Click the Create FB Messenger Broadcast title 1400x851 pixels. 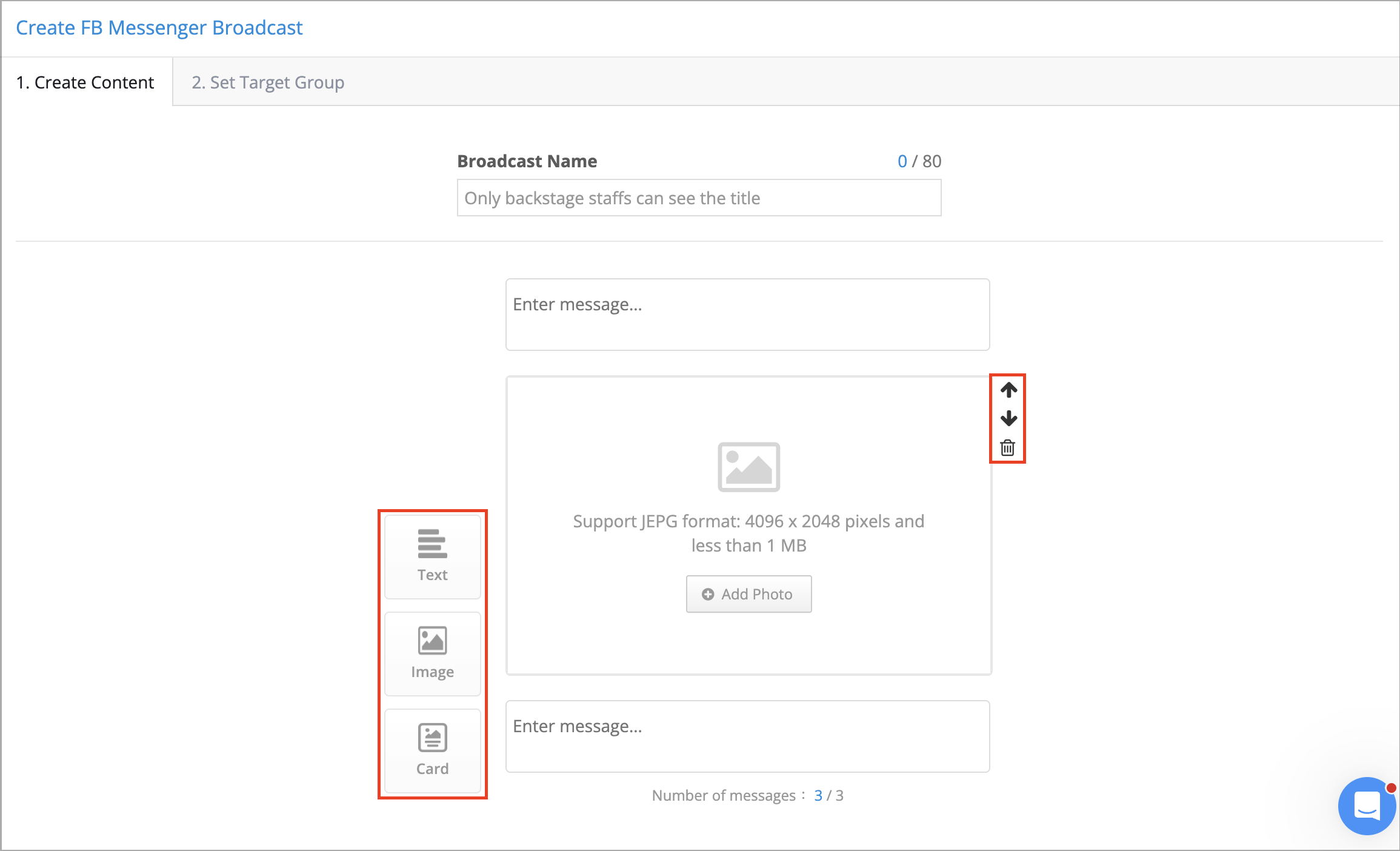tap(159, 28)
